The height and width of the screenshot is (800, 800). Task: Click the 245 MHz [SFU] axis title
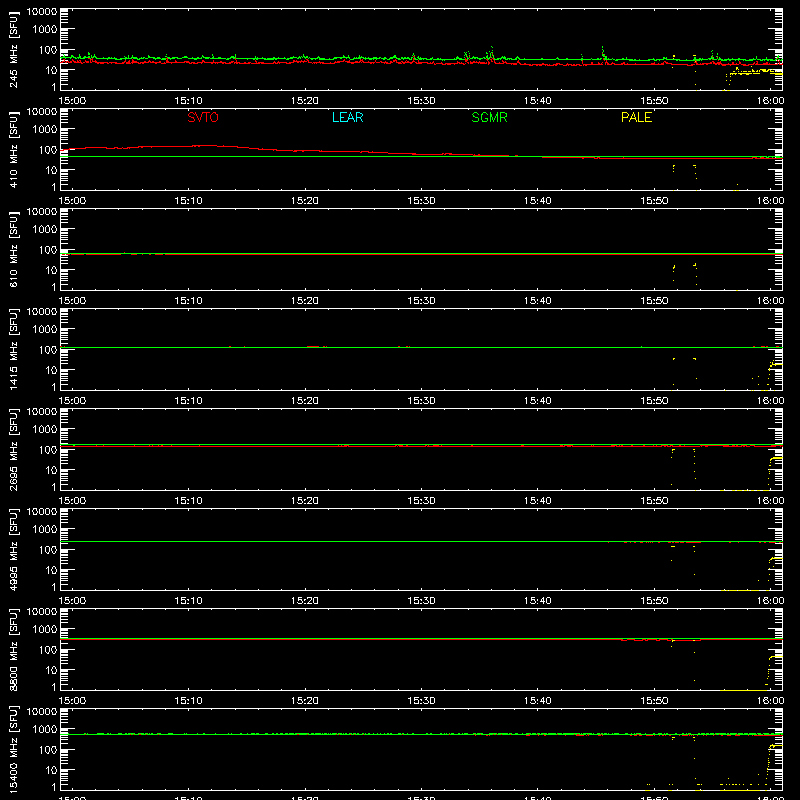14,49
